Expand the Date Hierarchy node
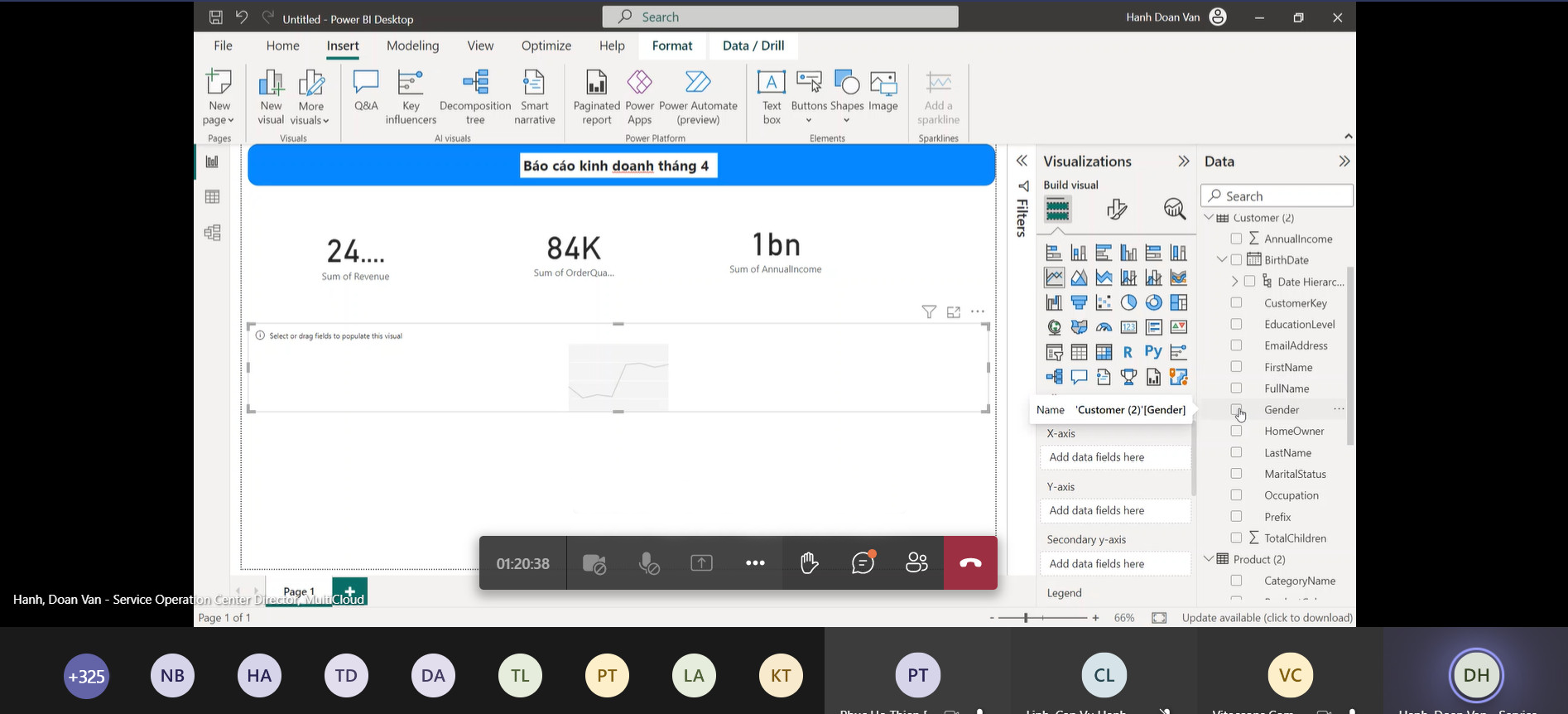Image resolution: width=1568 pixels, height=714 pixels. [x=1234, y=282]
